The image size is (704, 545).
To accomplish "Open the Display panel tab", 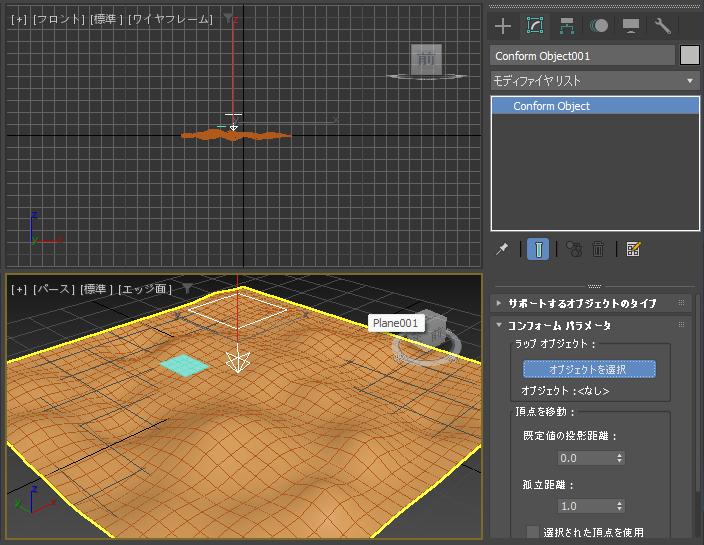I will coord(631,26).
